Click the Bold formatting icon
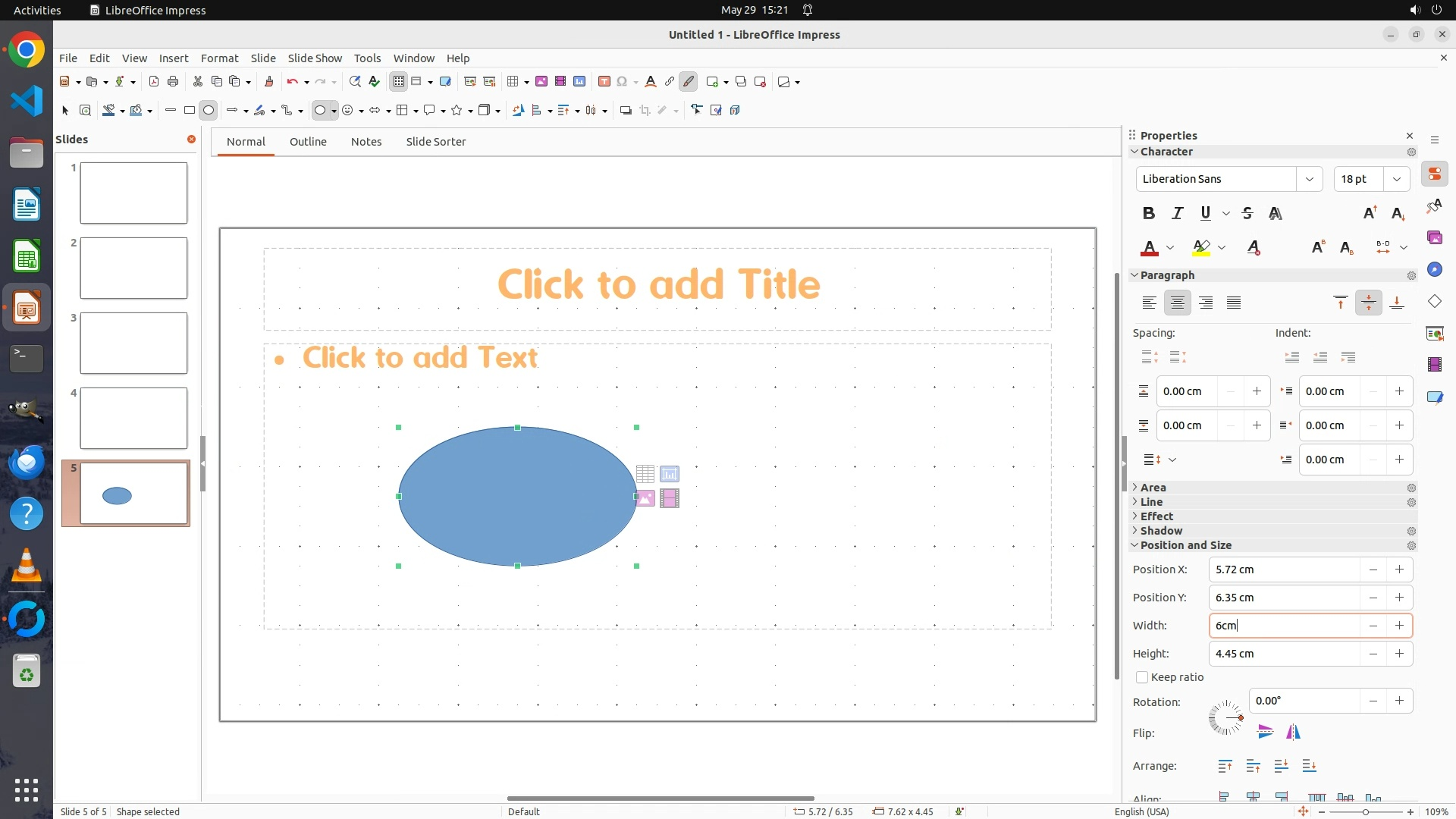The image size is (1456, 819). [1148, 213]
